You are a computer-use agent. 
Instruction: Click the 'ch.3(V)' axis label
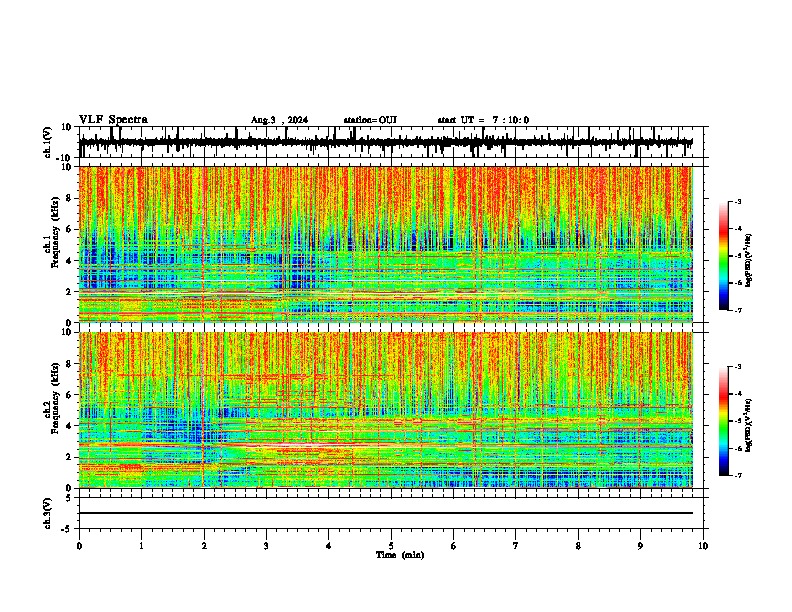coord(48,513)
